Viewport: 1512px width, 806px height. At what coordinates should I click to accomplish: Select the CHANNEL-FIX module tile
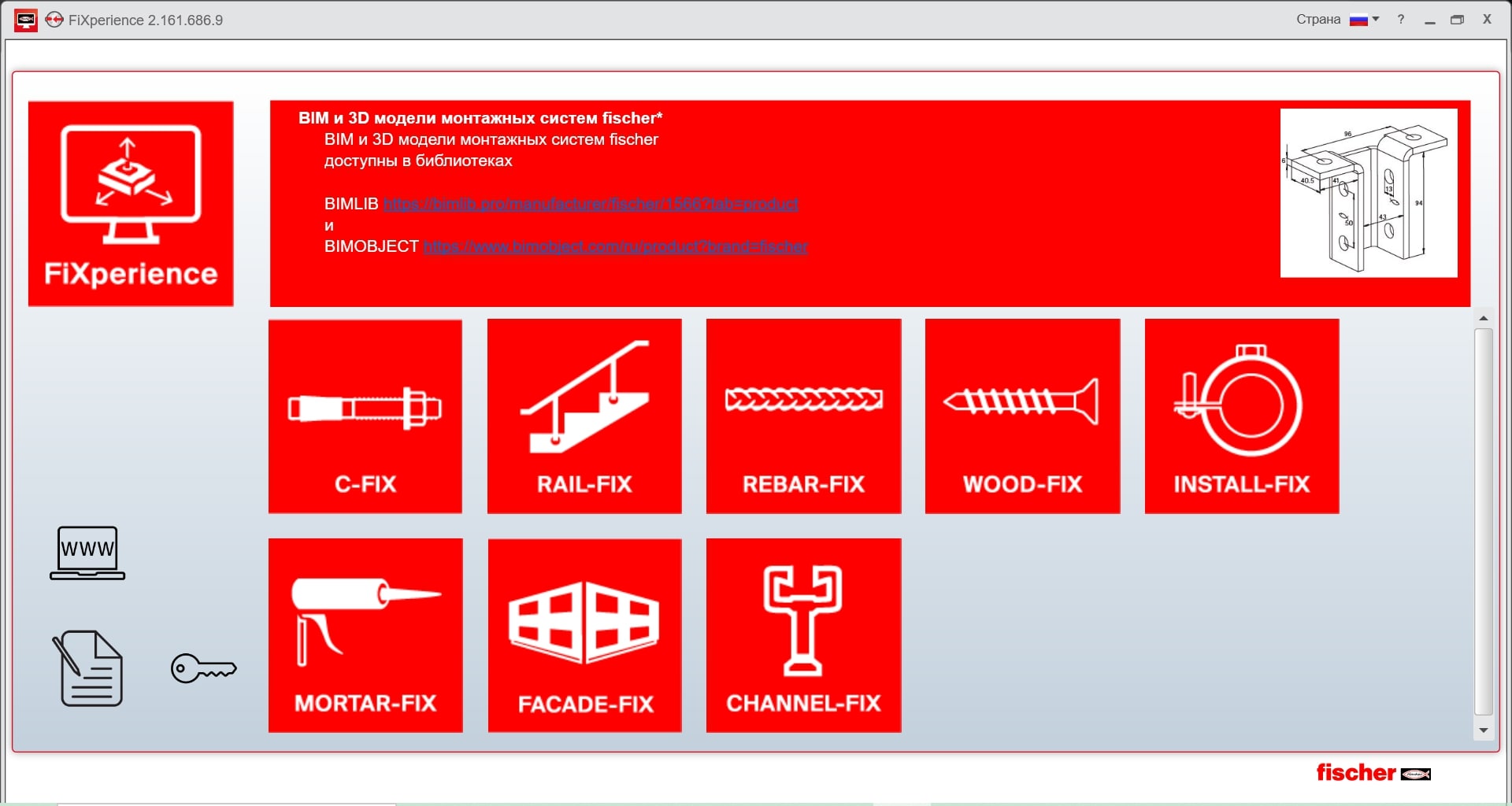(803, 635)
